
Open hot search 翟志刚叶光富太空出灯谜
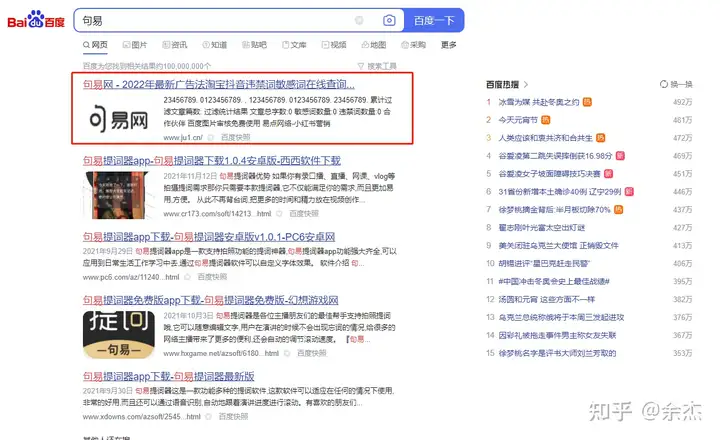(x=542, y=227)
